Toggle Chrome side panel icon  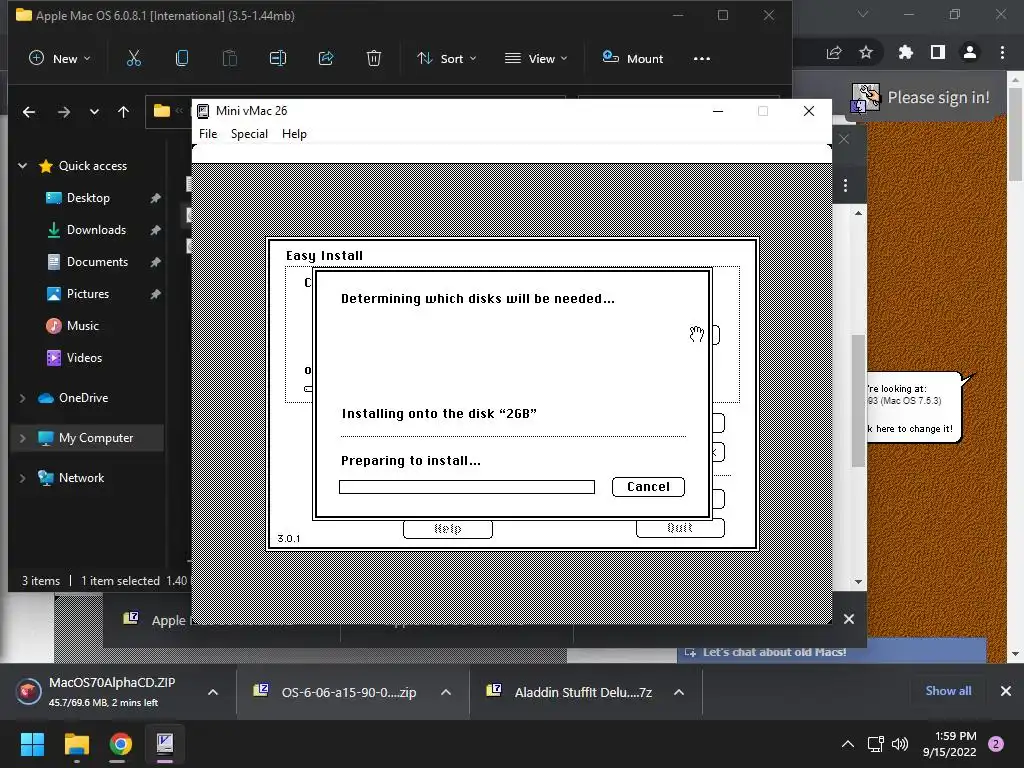click(938, 52)
